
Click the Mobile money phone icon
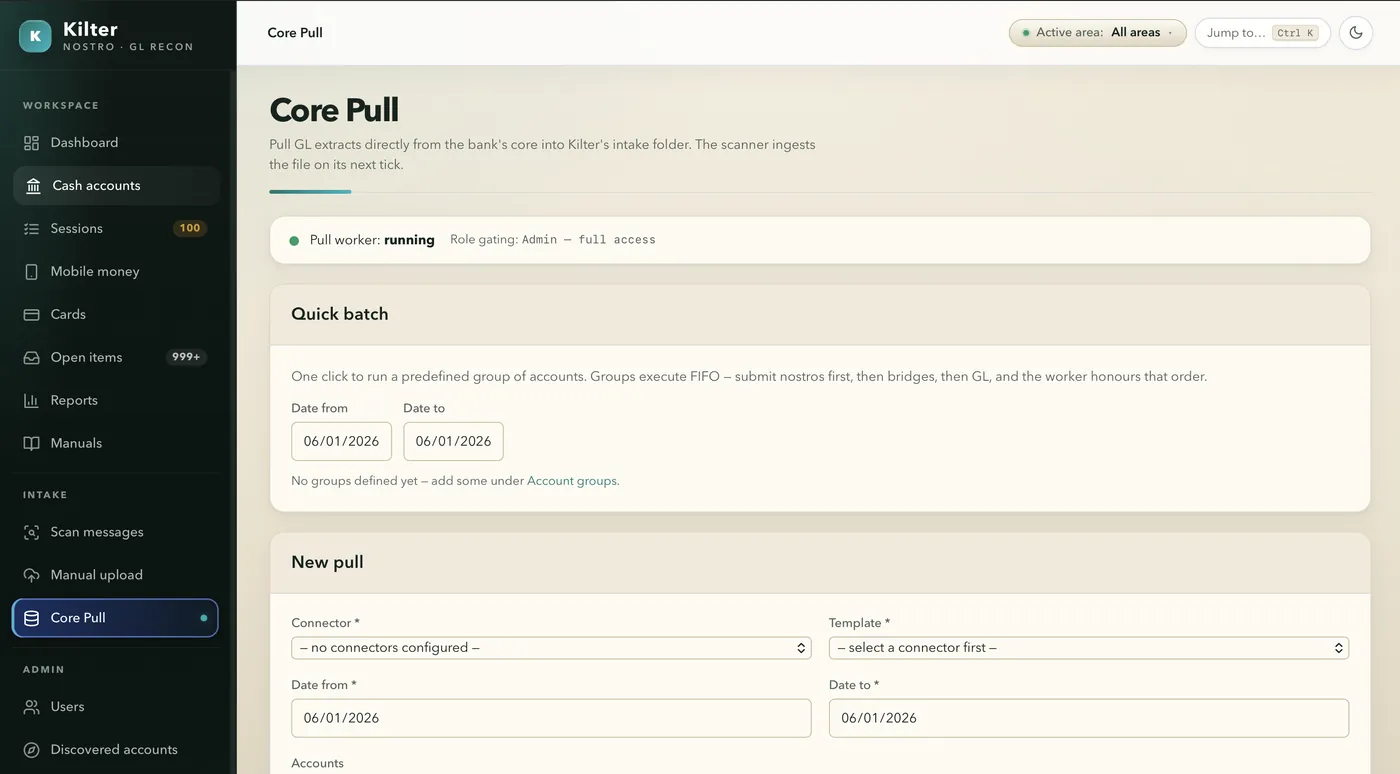32,272
